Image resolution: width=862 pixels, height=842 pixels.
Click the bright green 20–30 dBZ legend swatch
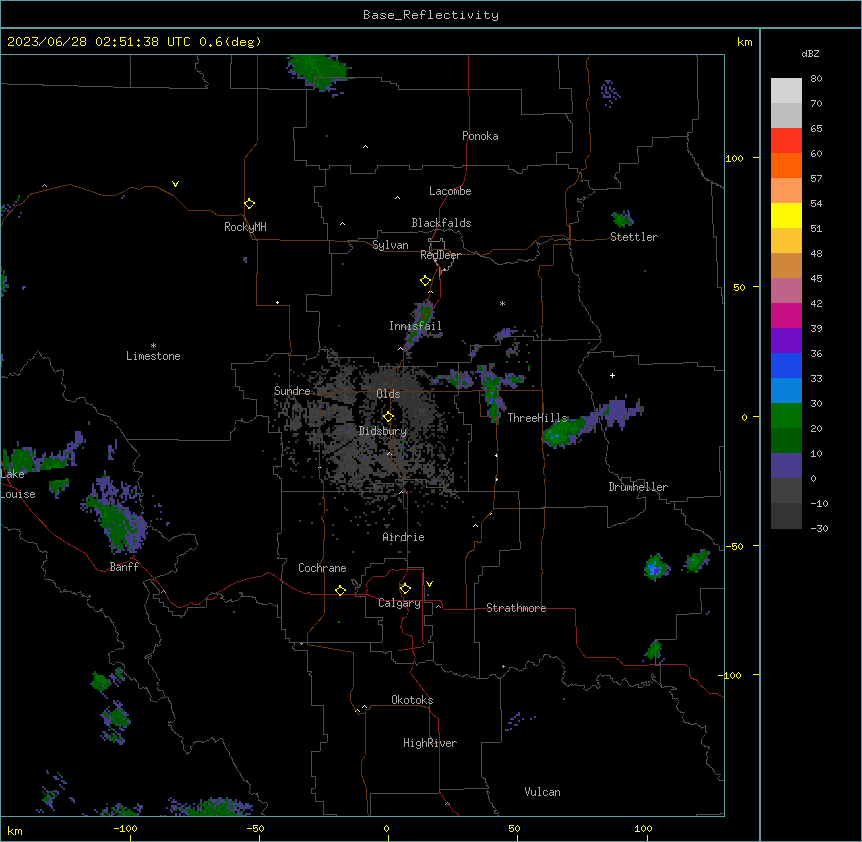(x=786, y=416)
